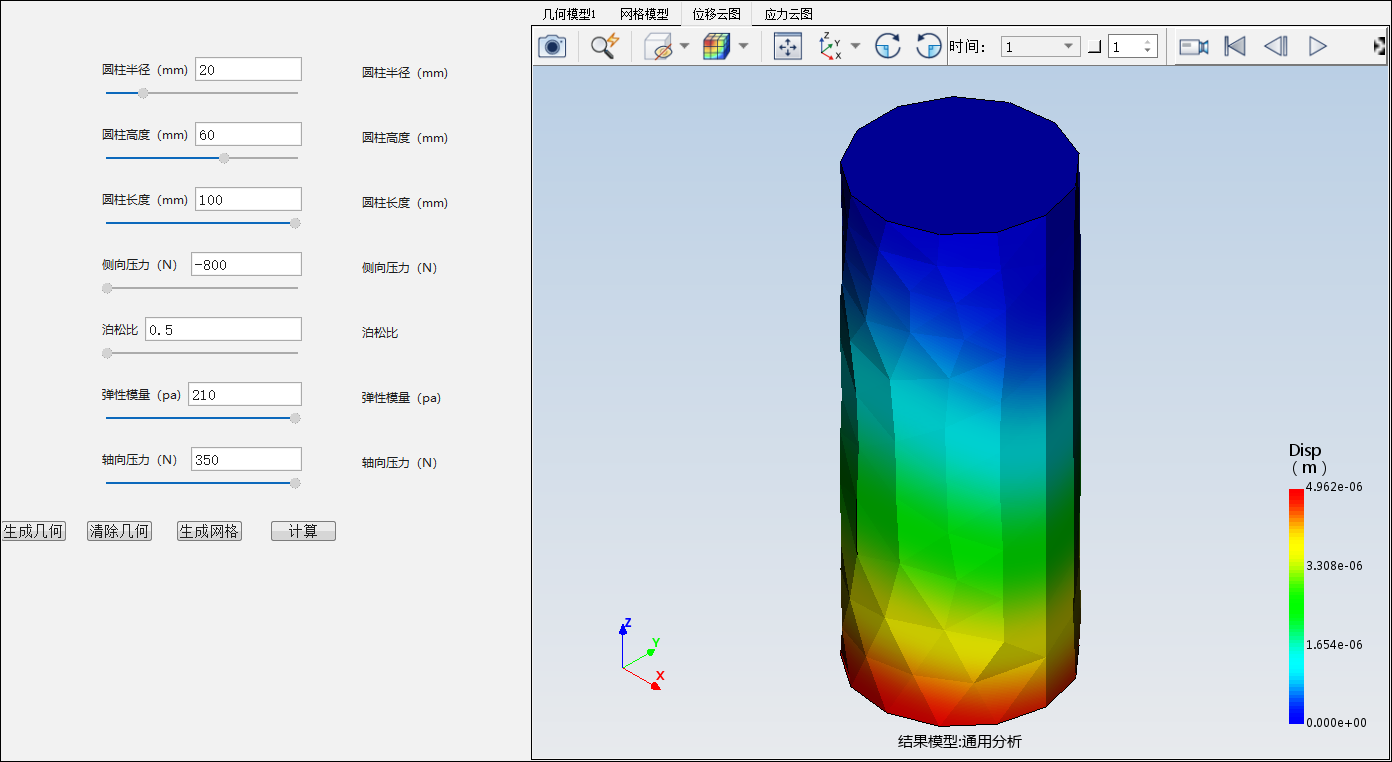
Task: Click the hidden-geometry box display icon
Action: point(658,46)
